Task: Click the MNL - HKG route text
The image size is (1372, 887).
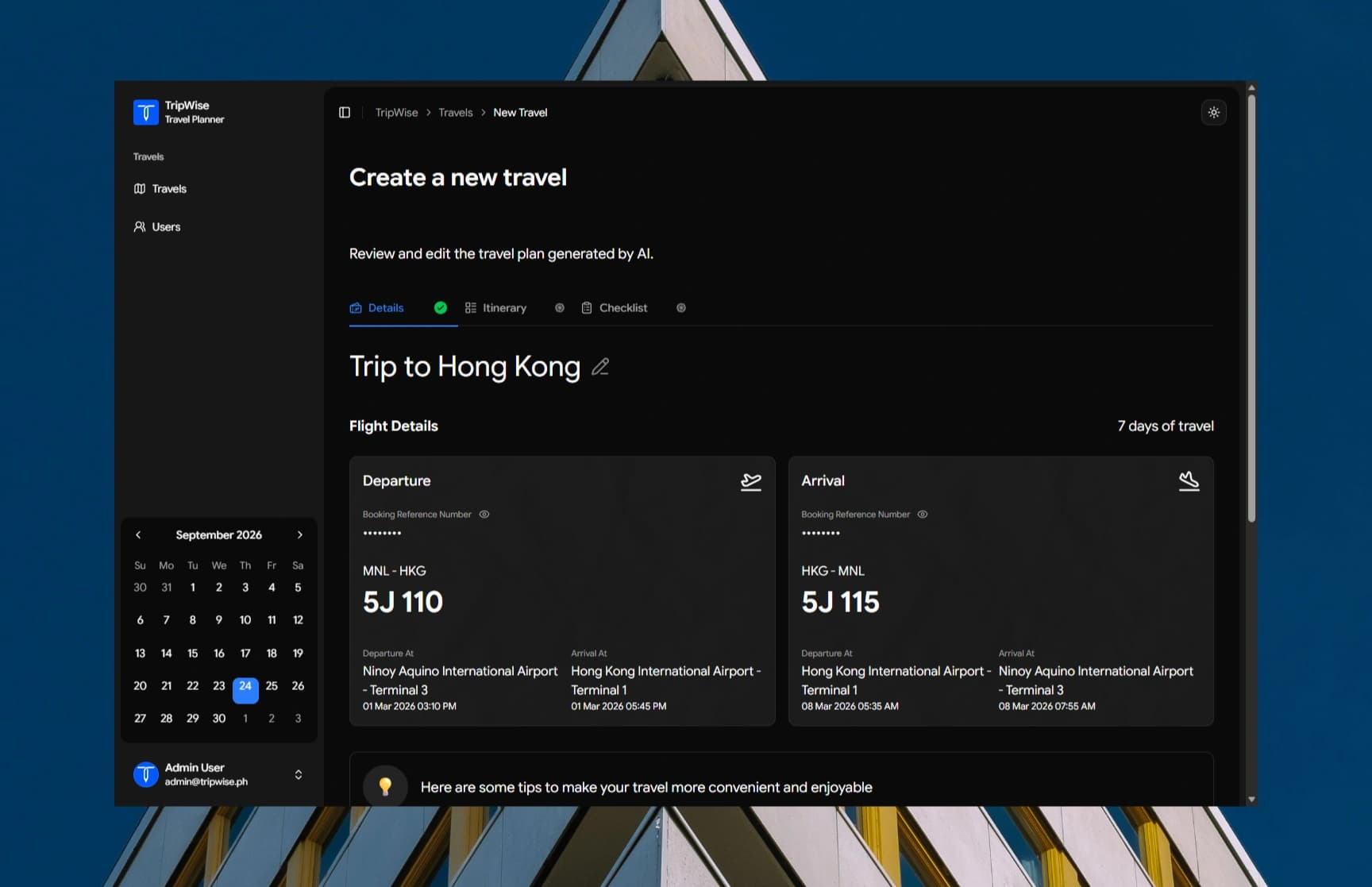Action: [395, 571]
